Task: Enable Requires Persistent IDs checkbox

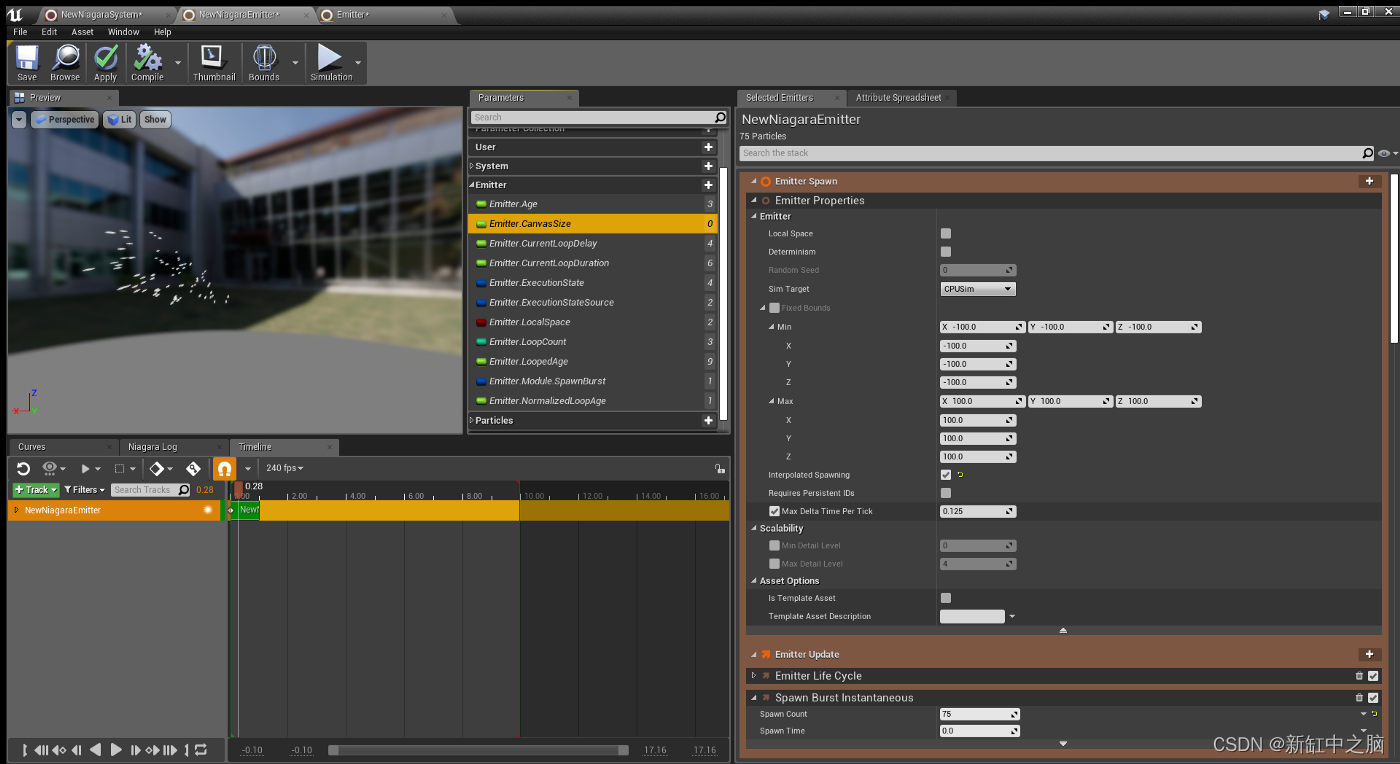Action: coord(946,493)
